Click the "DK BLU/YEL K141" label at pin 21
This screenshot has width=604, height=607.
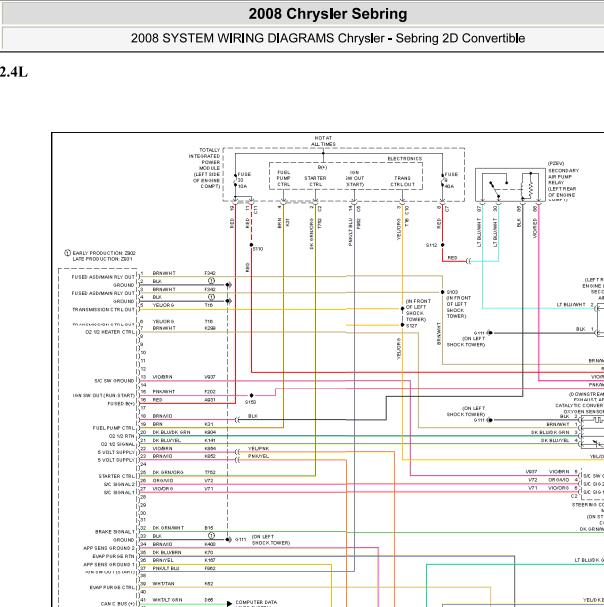pyautogui.click(x=184, y=440)
